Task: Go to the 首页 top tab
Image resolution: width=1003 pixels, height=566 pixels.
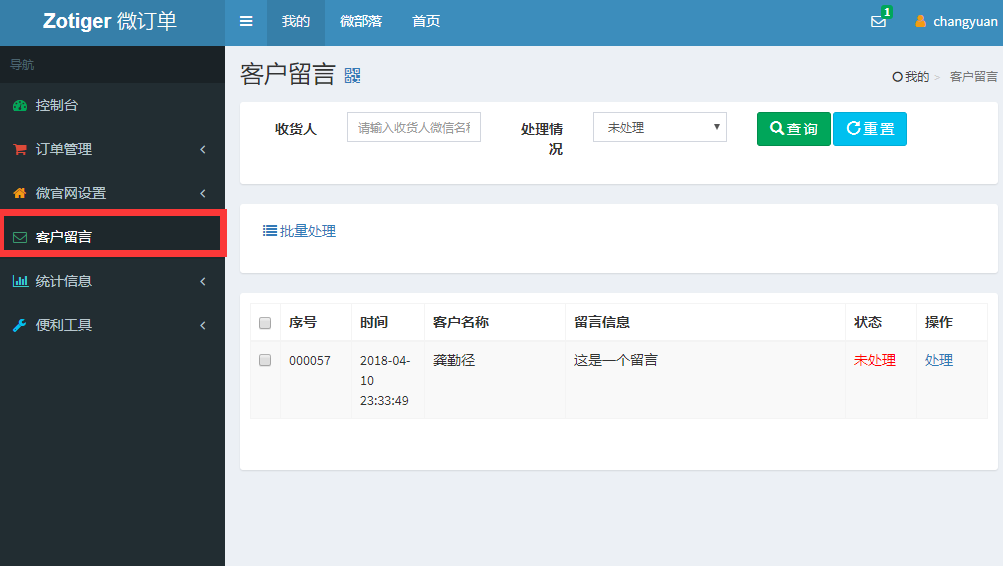Action: (426, 22)
